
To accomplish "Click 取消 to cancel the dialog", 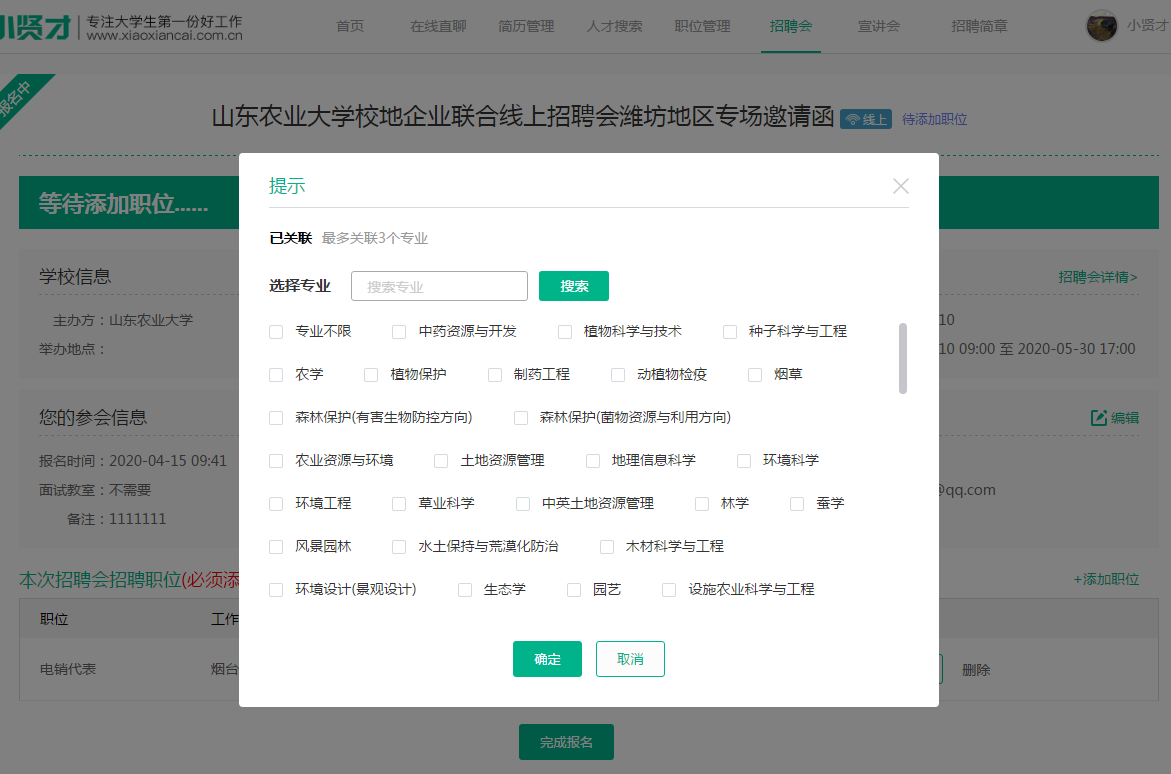I will tap(630, 659).
